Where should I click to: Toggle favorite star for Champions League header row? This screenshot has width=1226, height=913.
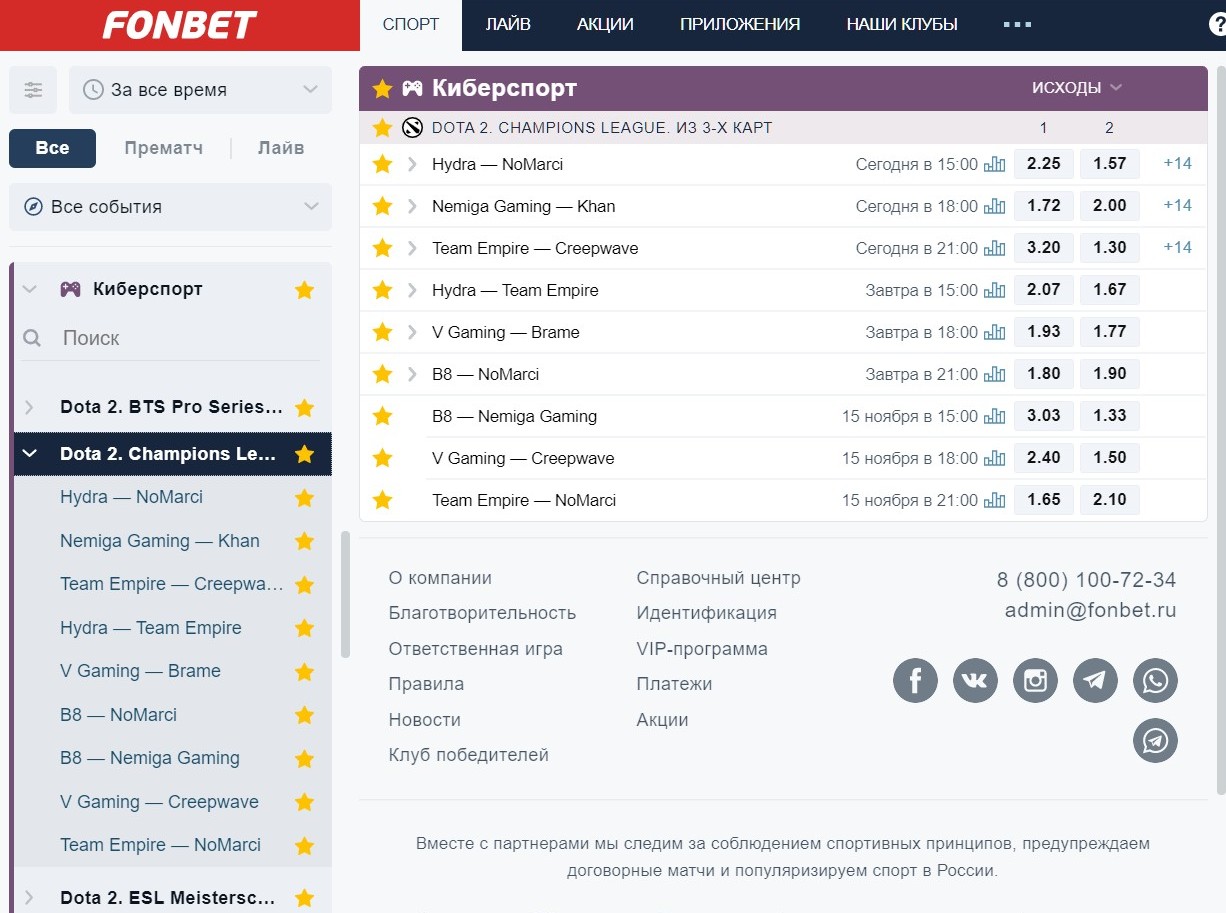(382, 128)
